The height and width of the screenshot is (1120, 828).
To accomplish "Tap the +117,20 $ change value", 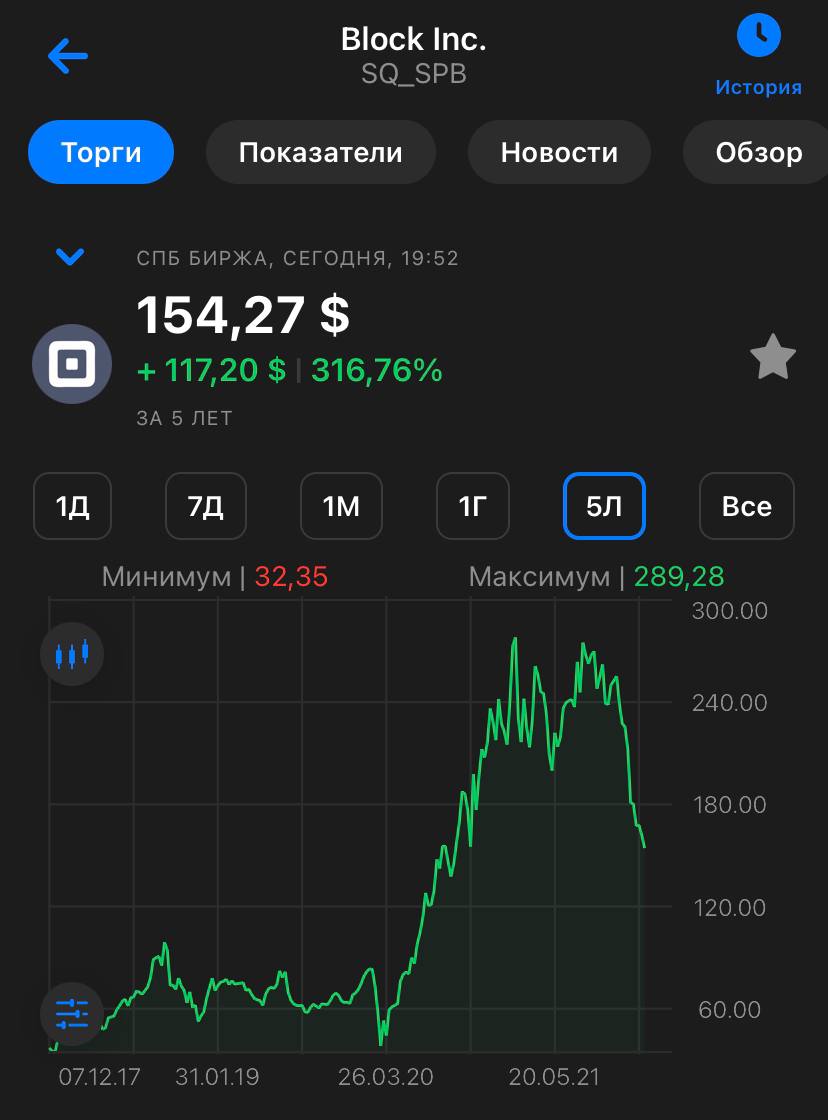I will (211, 370).
